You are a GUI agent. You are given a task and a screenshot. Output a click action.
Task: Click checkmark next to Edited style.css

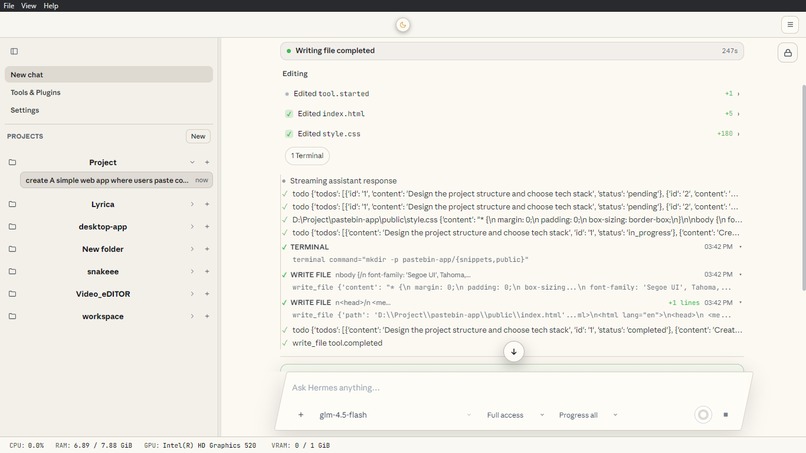289,134
